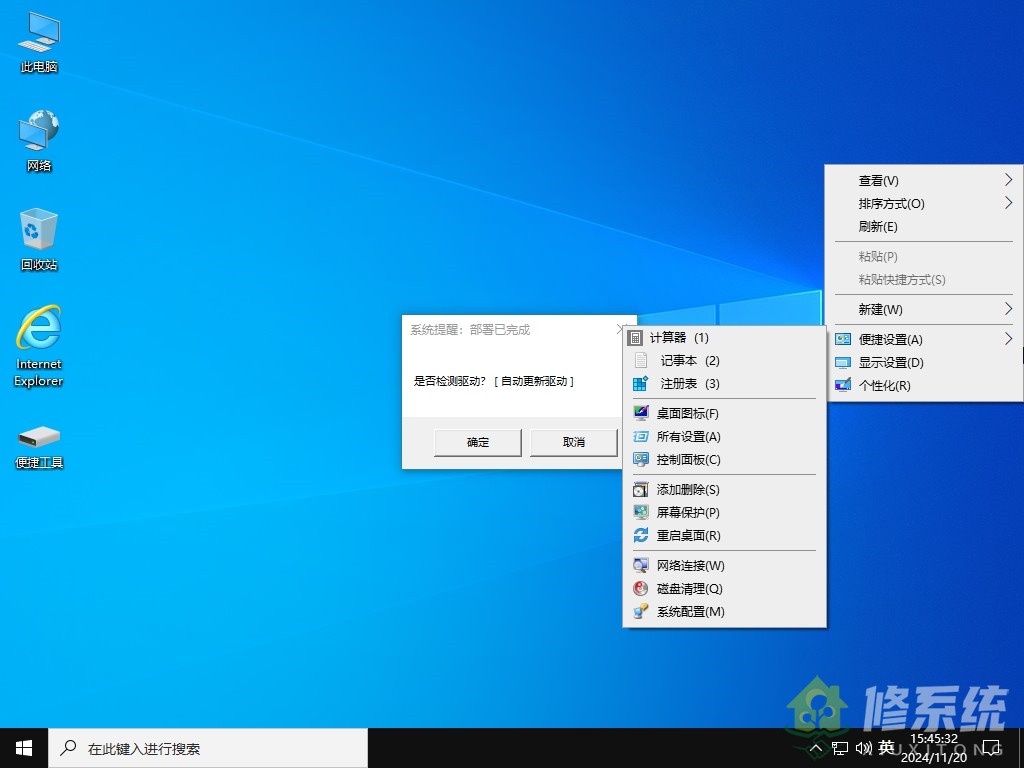Screen dimensions: 1024x768
Task: Select the 回收站 recycle bin icon
Action: coord(39,240)
